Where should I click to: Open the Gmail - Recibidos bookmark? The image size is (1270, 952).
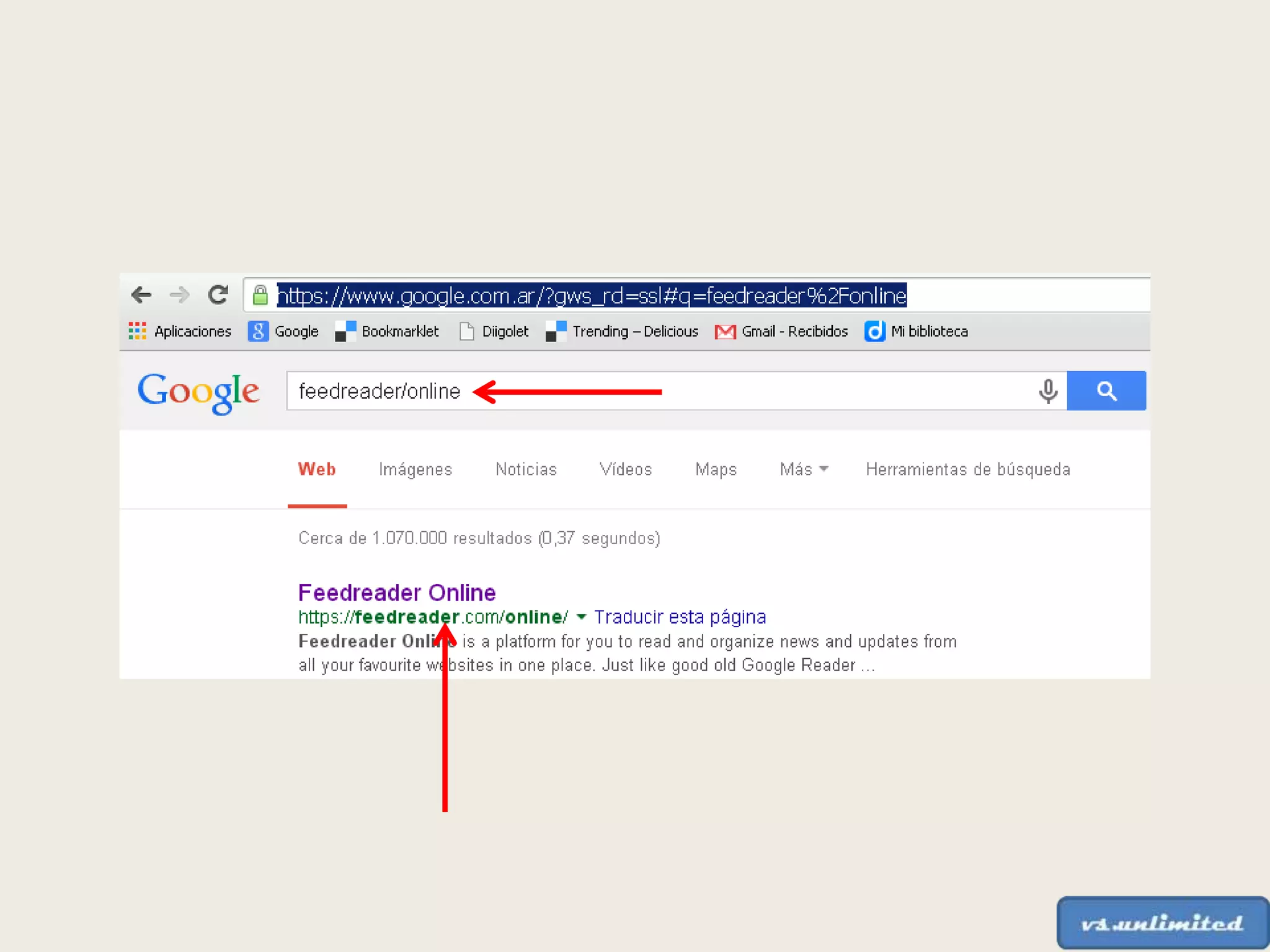(781, 332)
